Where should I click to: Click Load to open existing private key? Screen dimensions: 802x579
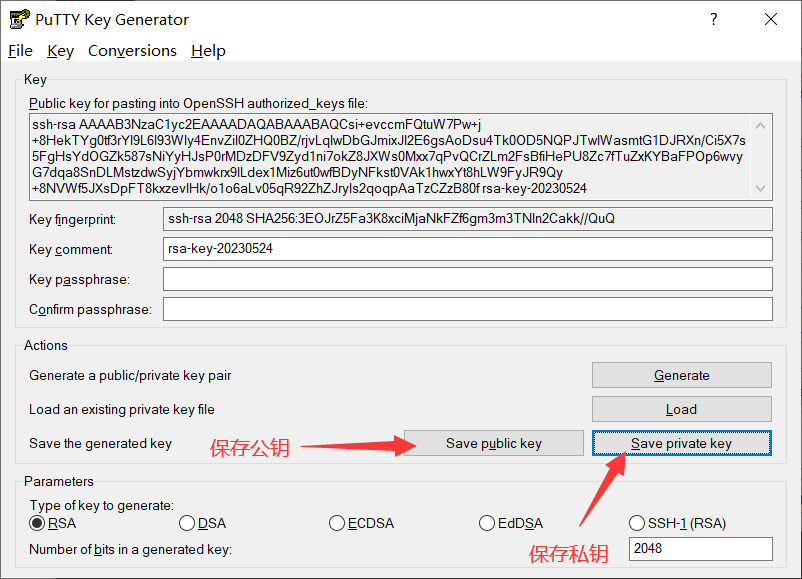pos(681,409)
